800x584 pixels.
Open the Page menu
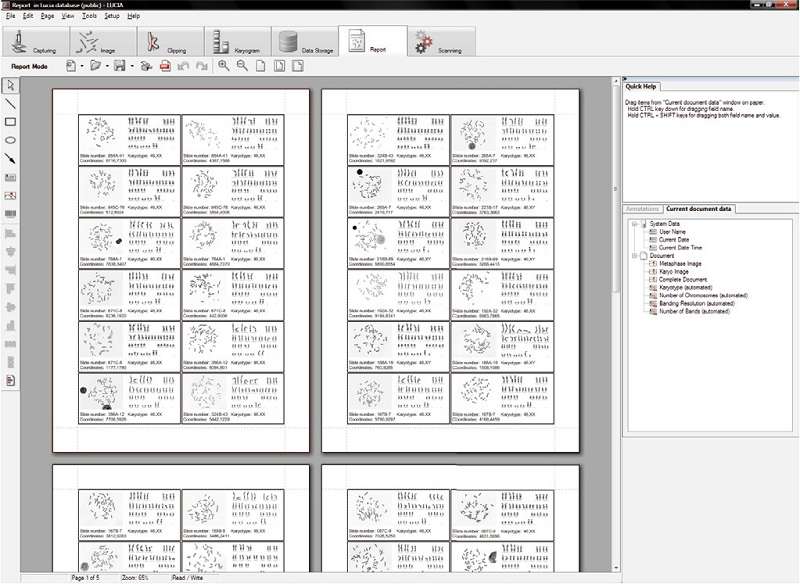point(47,16)
